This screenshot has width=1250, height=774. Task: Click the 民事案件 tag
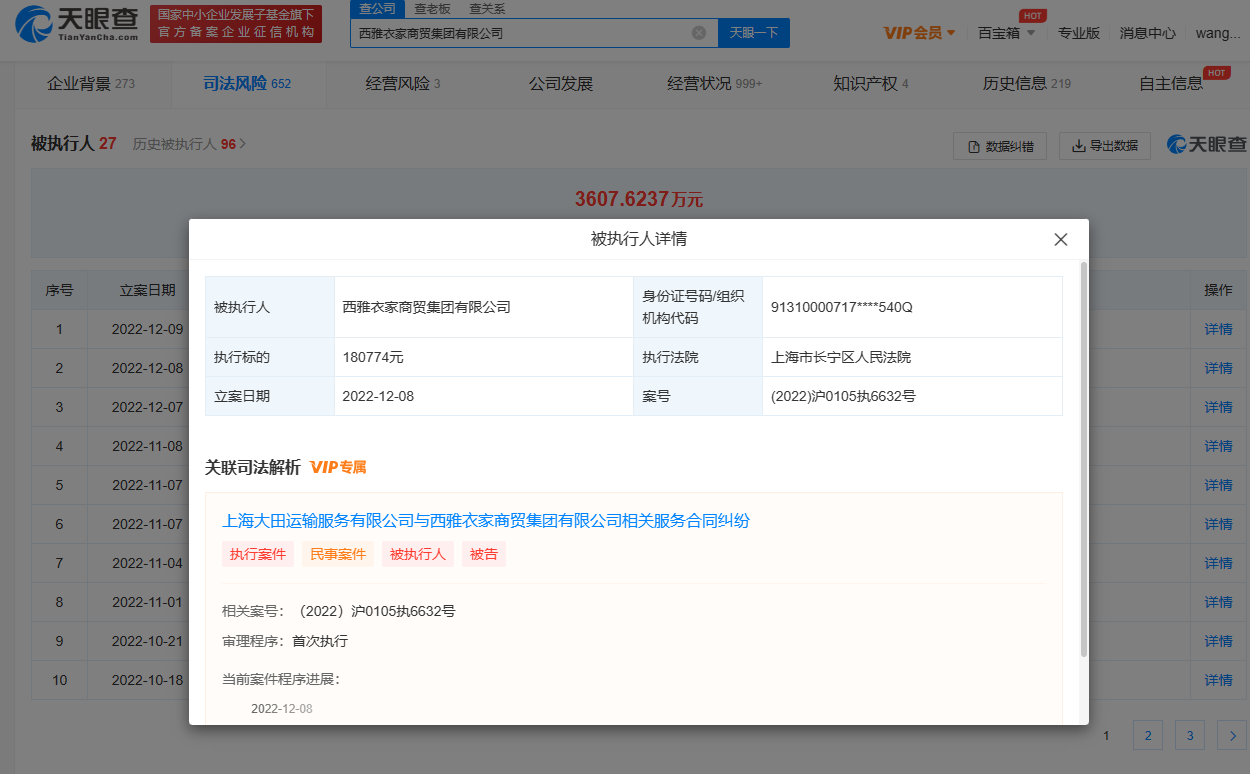[338, 554]
